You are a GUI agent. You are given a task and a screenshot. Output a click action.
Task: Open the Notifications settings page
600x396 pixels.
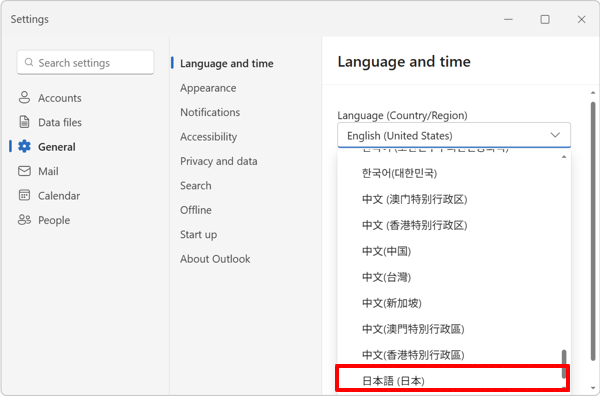pyautogui.click(x=210, y=112)
